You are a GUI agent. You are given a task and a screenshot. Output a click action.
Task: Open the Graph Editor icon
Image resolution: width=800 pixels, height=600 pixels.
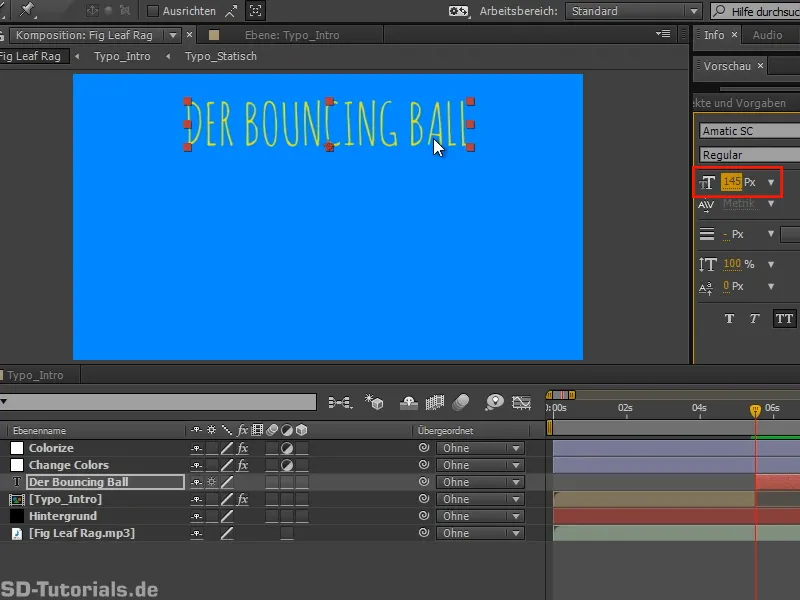pos(521,403)
